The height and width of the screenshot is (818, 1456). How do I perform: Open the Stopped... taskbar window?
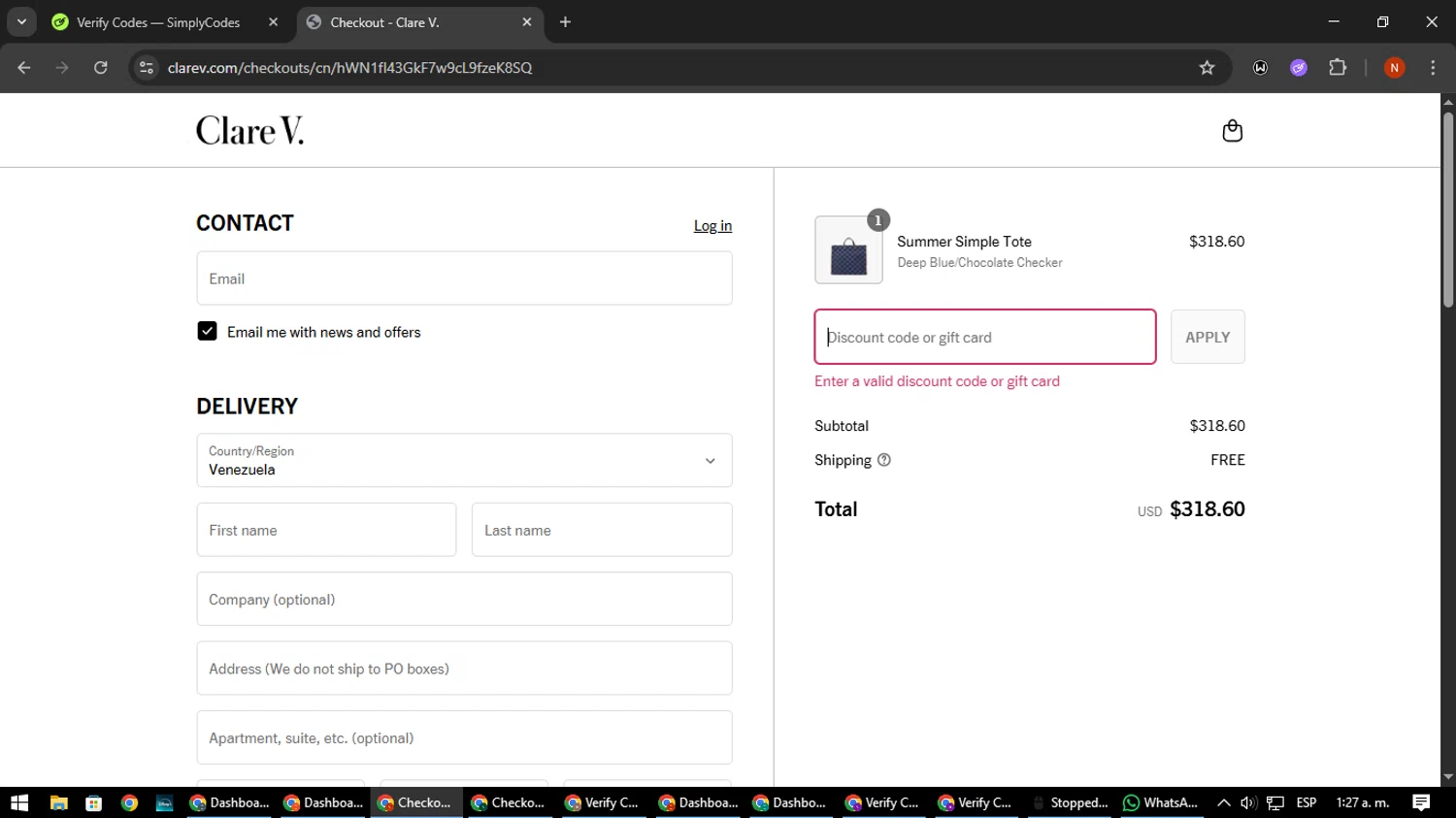tap(1070, 802)
